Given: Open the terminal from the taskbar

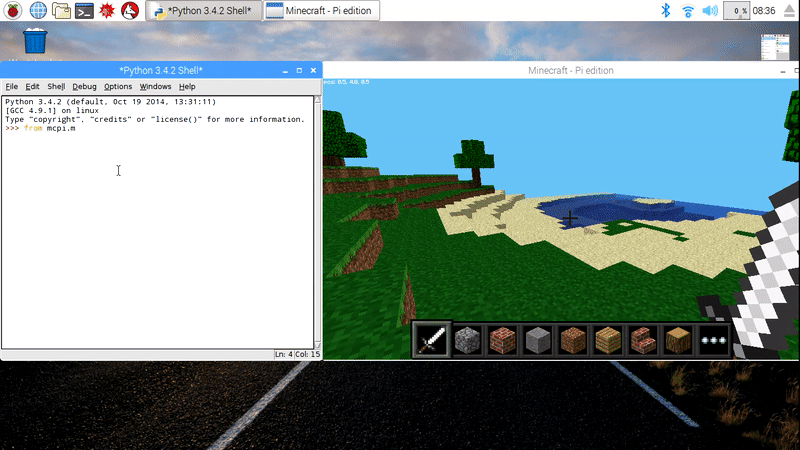Looking at the screenshot, I should (85, 11).
